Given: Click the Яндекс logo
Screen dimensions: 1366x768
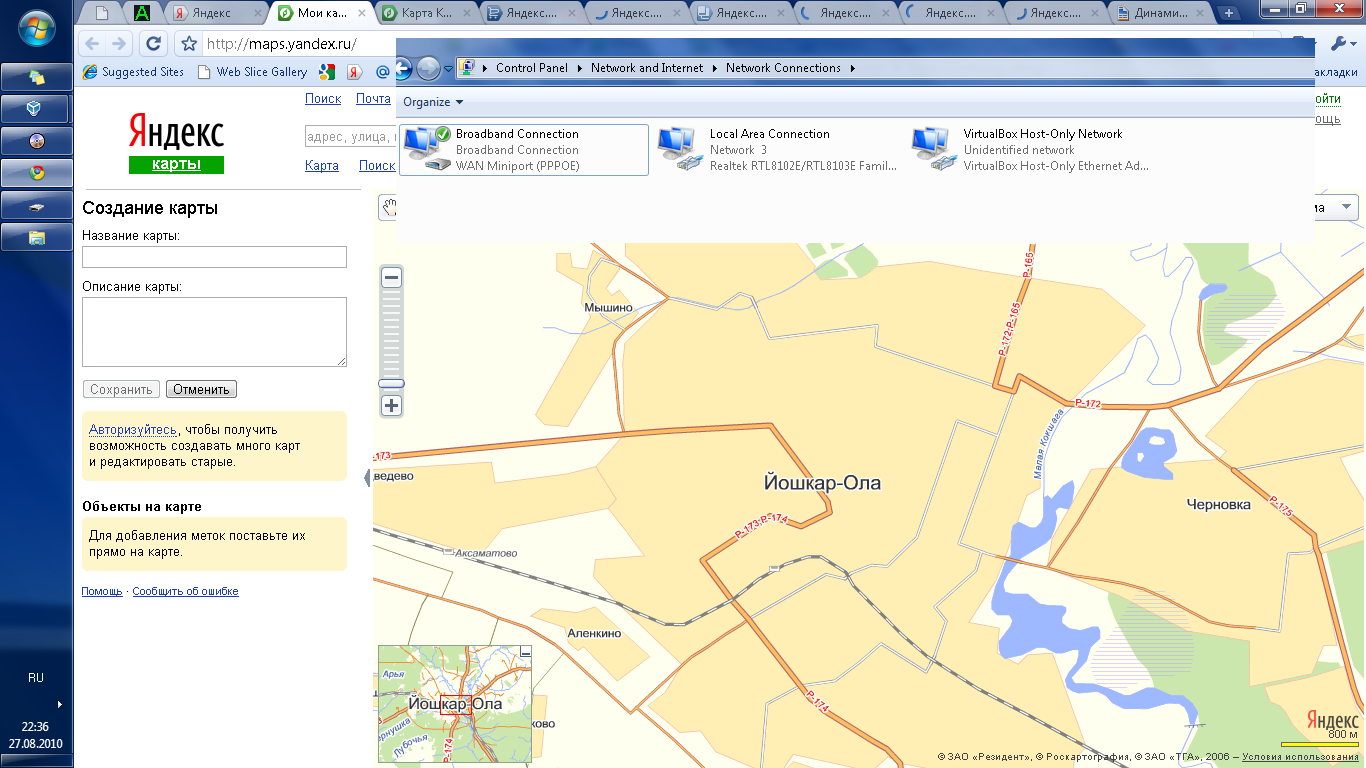Looking at the screenshot, I should [176, 131].
